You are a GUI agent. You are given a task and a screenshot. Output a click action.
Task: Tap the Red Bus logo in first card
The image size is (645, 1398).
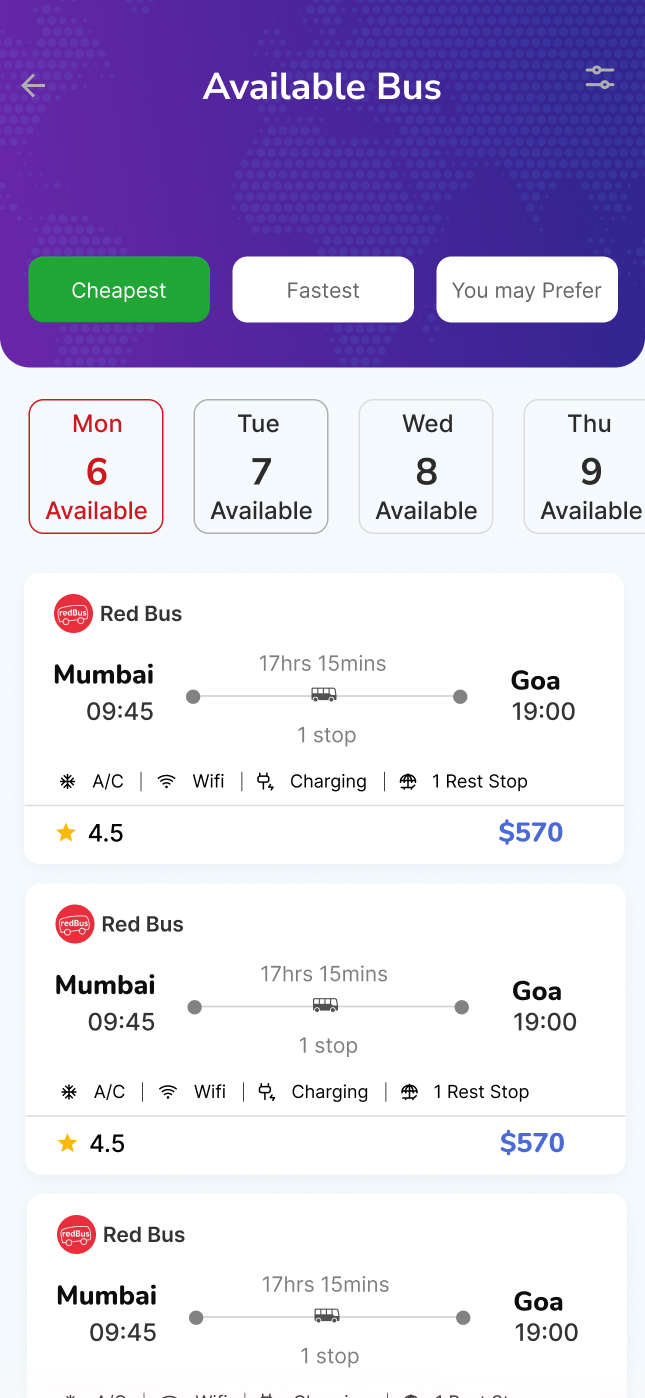click(73, 614)
